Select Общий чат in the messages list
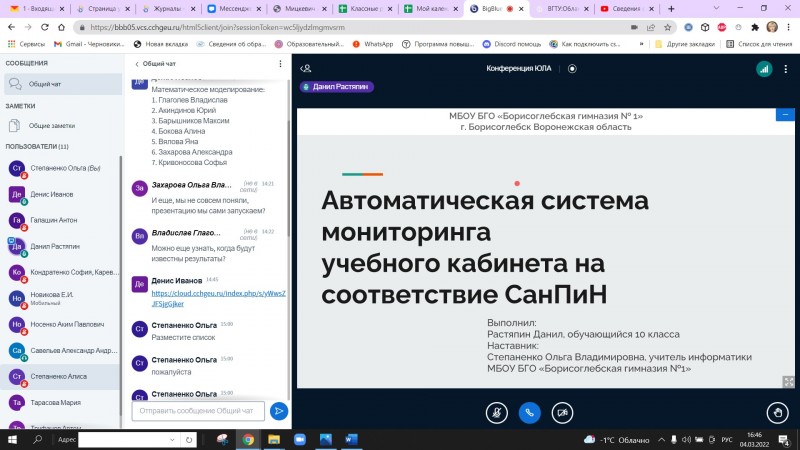Viewport: 800px width, 450px height. (46, 85)
